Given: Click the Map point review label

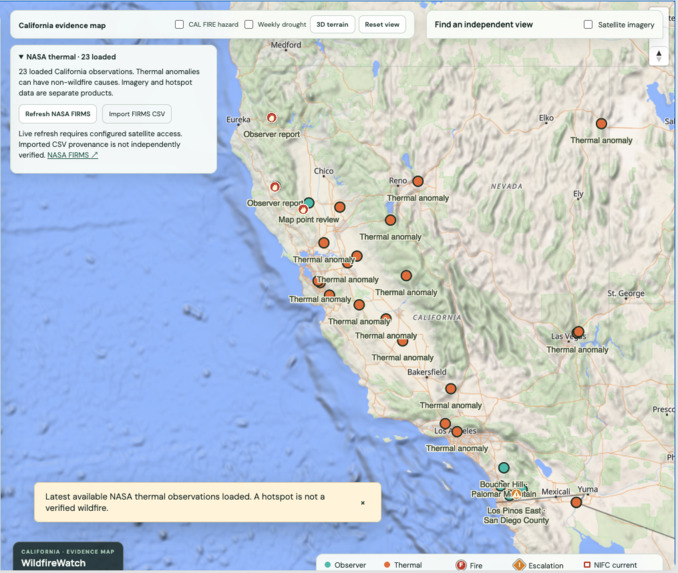Looking at the screenshot, I should (309, 220).
